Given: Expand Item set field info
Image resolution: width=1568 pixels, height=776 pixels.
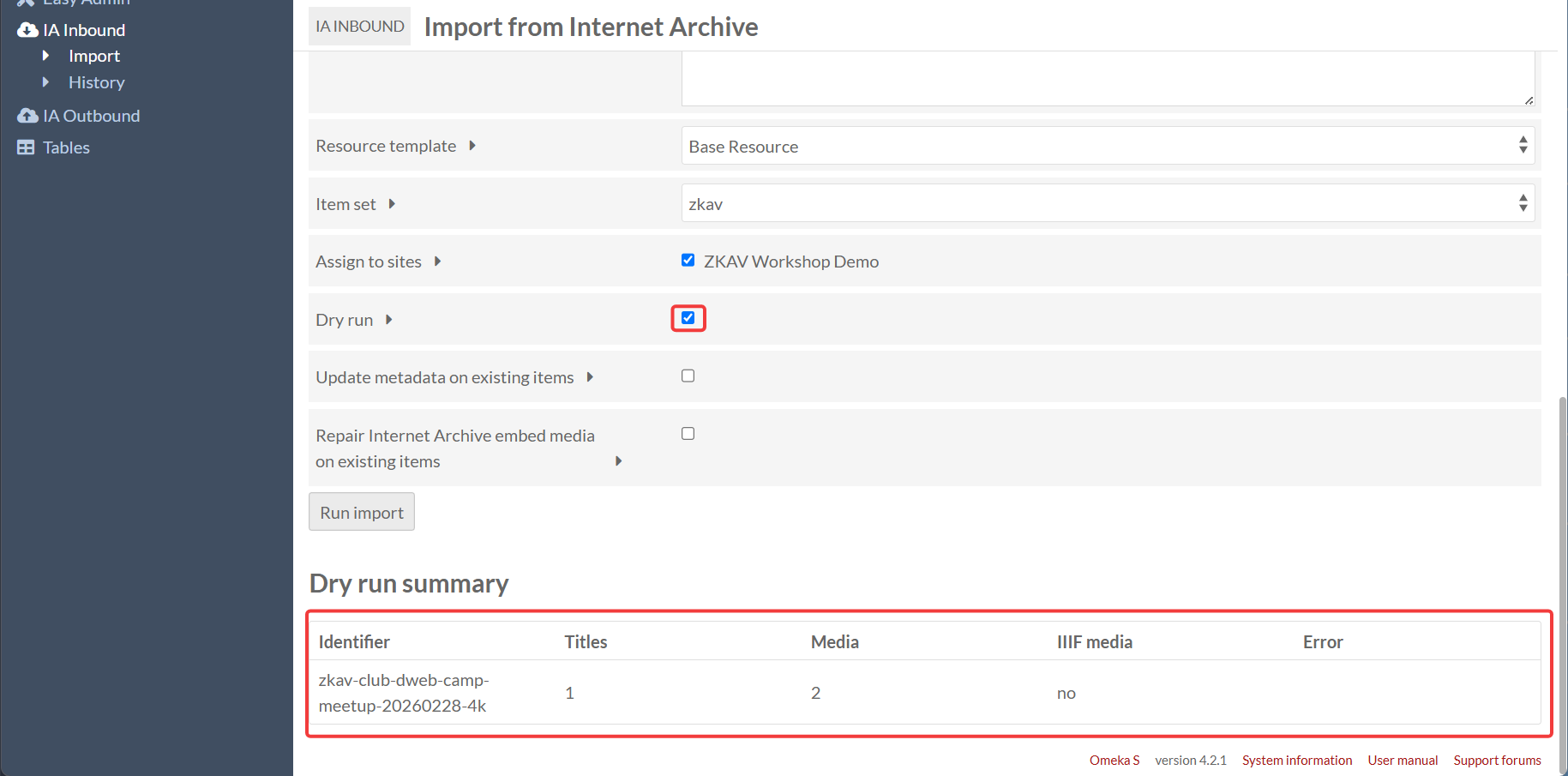Looking at the screenshot, I should (392, 204).
